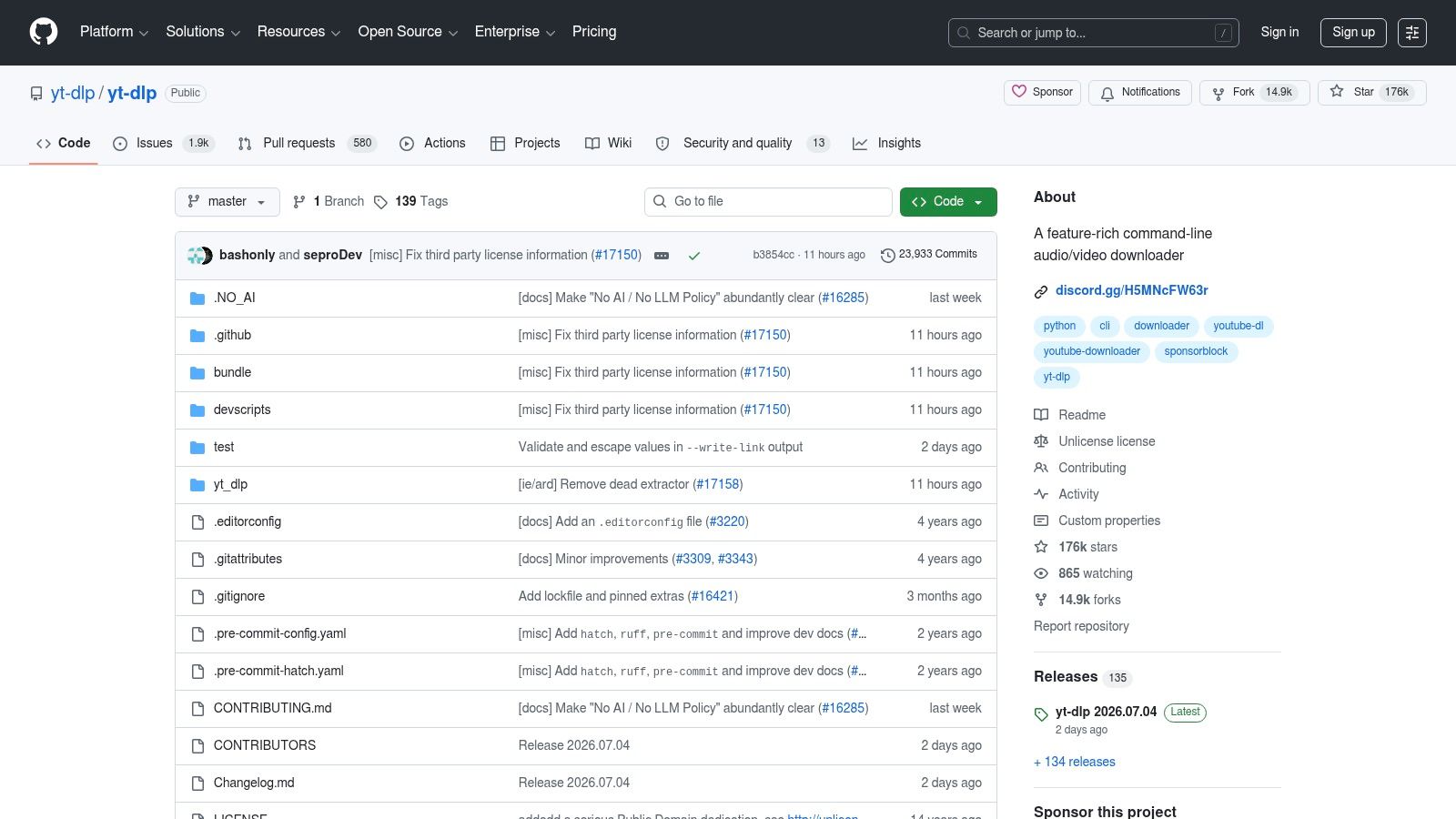Open the bundle folder icon
Screen dimensions: 1456x819
click(197, 373)
